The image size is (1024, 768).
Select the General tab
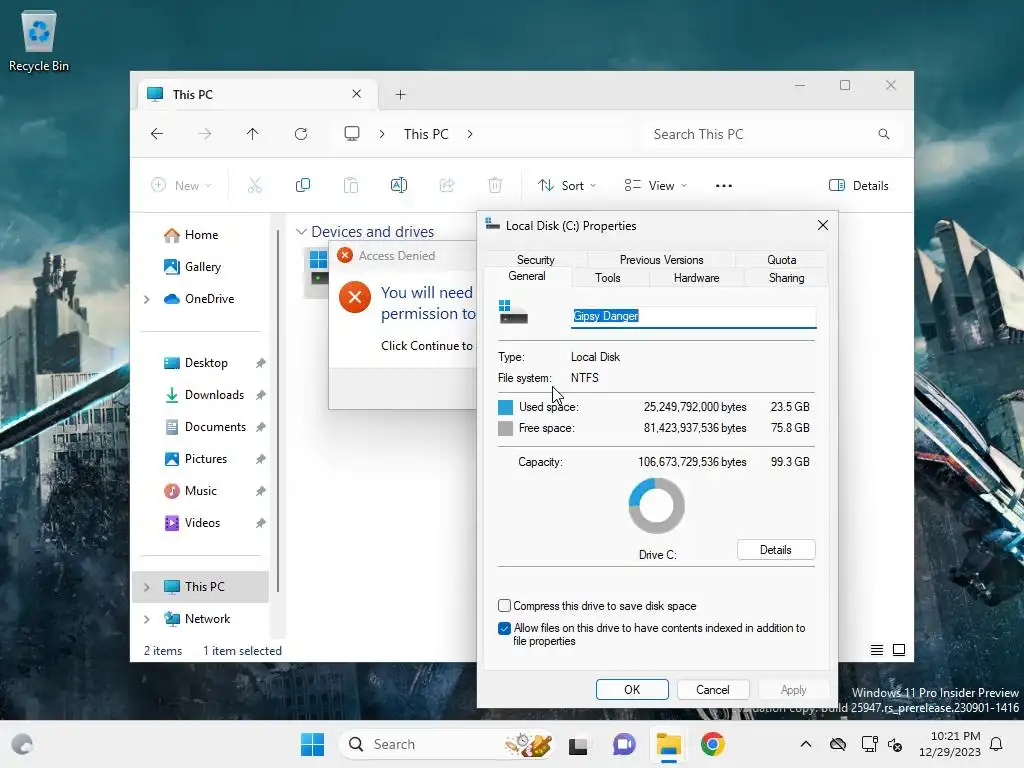coord(527,276)
